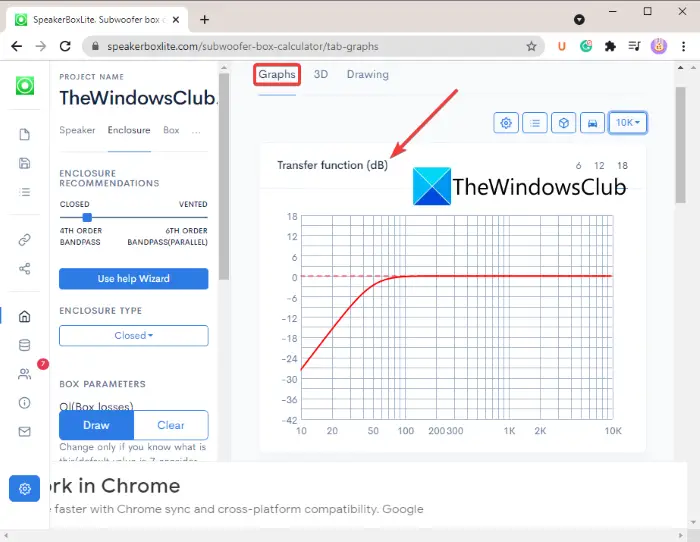Click the 3D box cube button above chart
The height and width of the screenshot is (542, 700).
563,122
